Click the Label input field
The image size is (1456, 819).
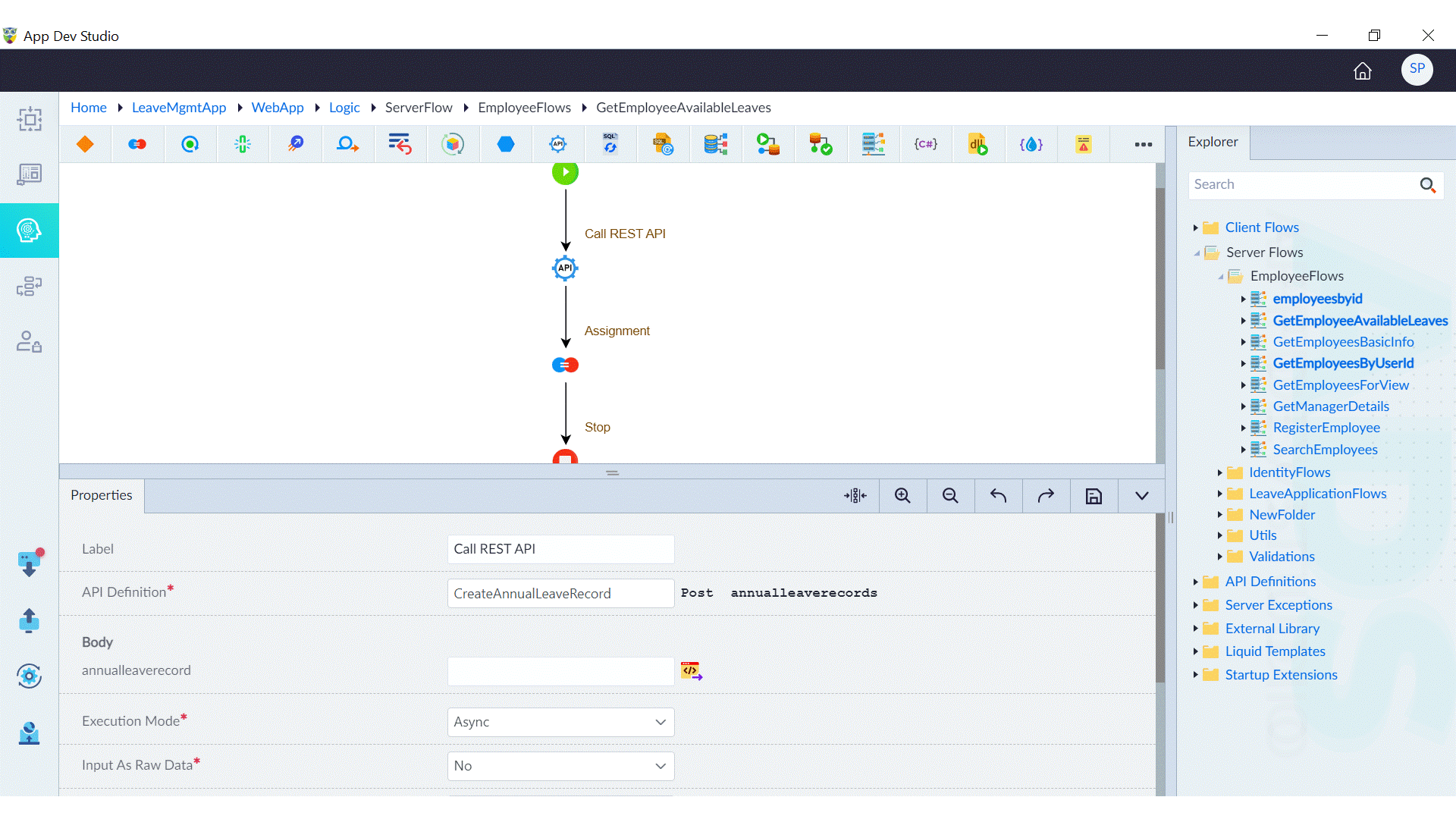tap(560, 549)
